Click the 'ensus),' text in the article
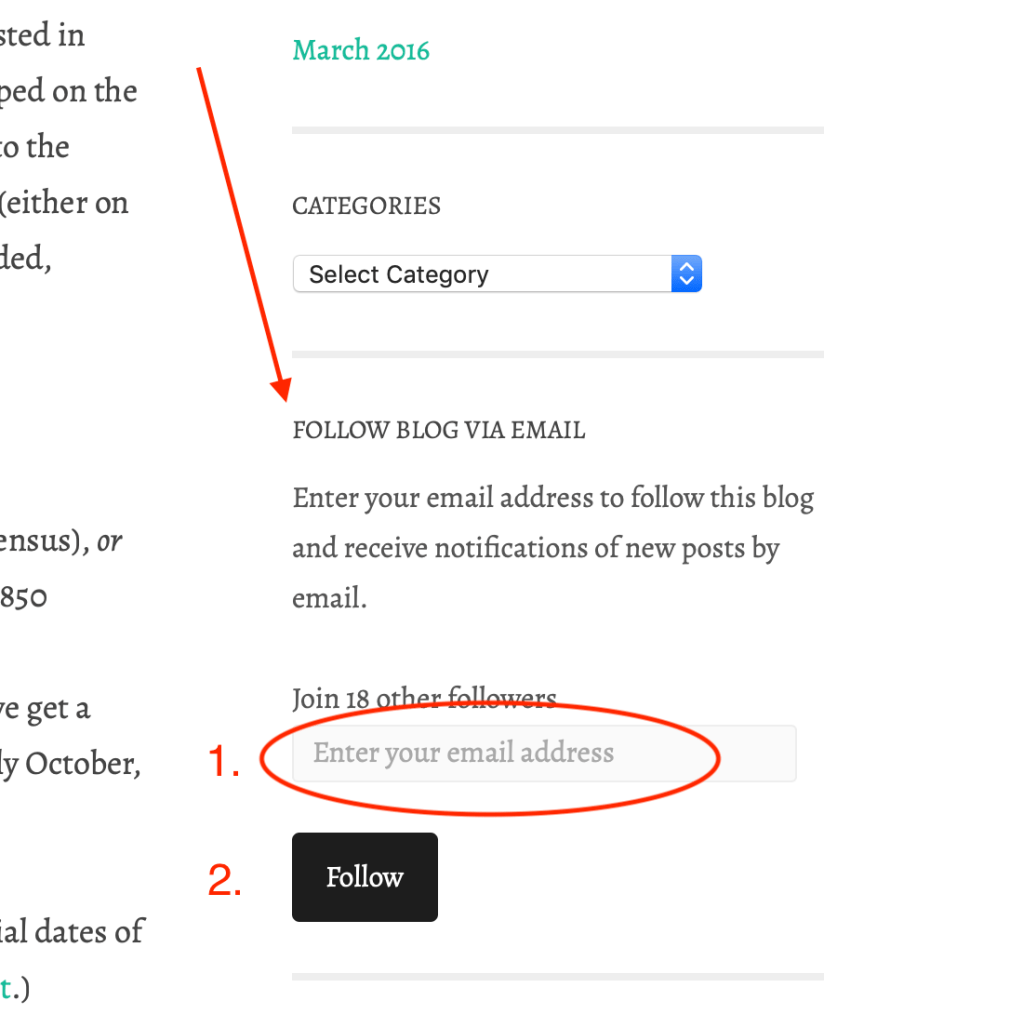 (44, 542)
